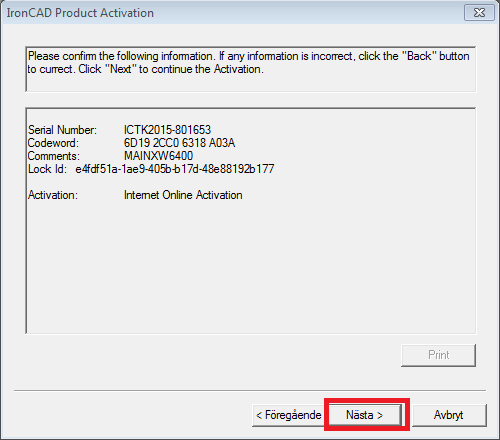This screenshot has width=500, height=440.
Task: Go back with < Föregående button
Action: [288, 415]
